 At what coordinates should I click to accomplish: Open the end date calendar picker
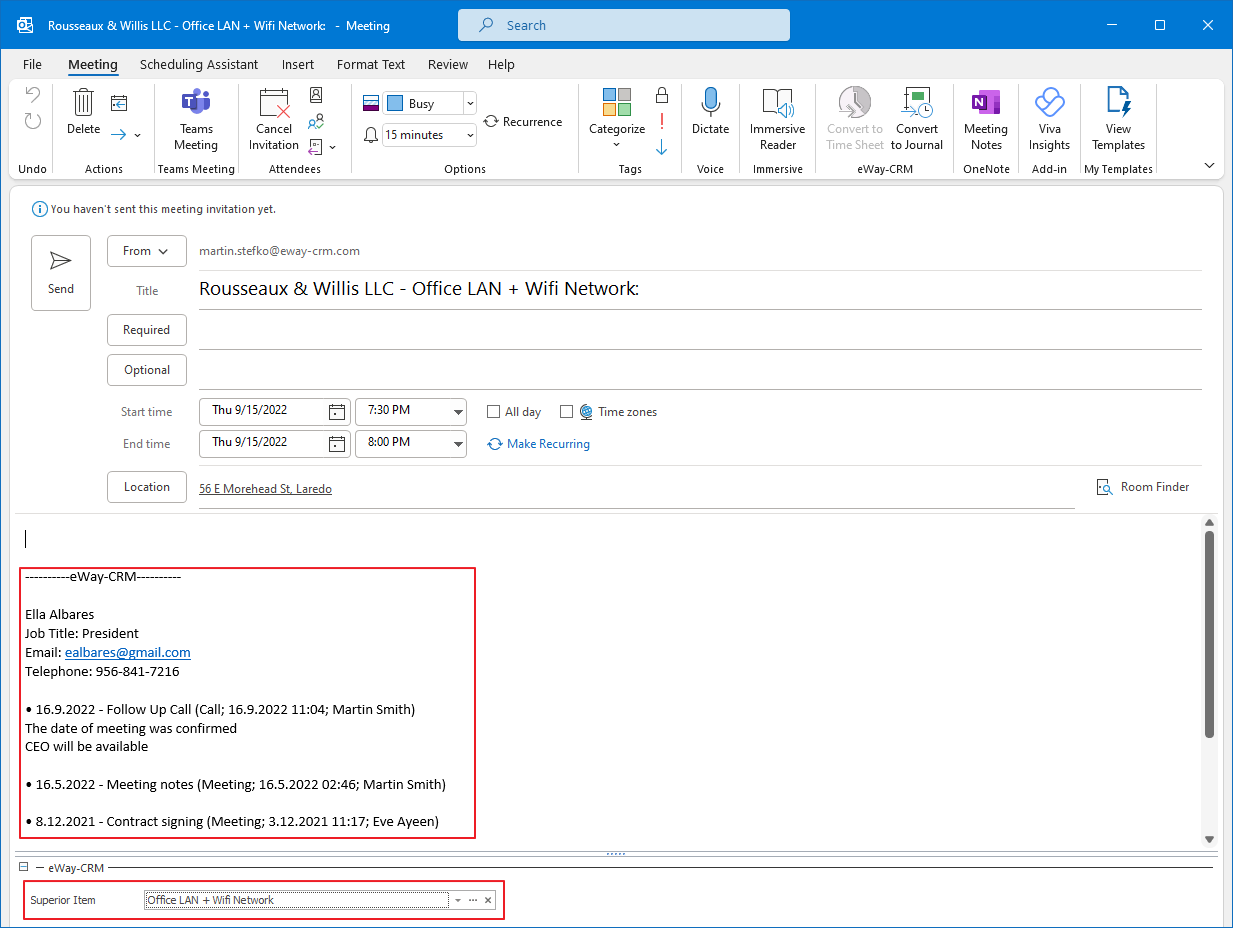(337, 444)
